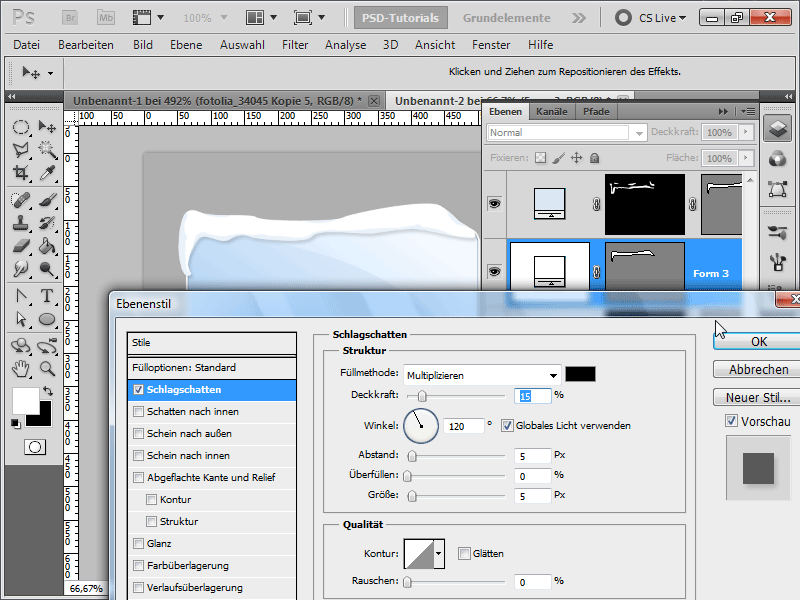The image size is (800, 600).
Task: Open the Ansicht menu
Action: [x=435, y=45]
